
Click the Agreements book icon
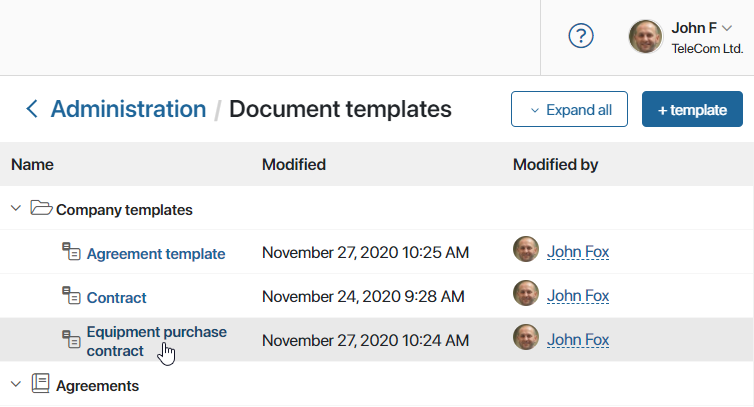click(x=40, y=383)
